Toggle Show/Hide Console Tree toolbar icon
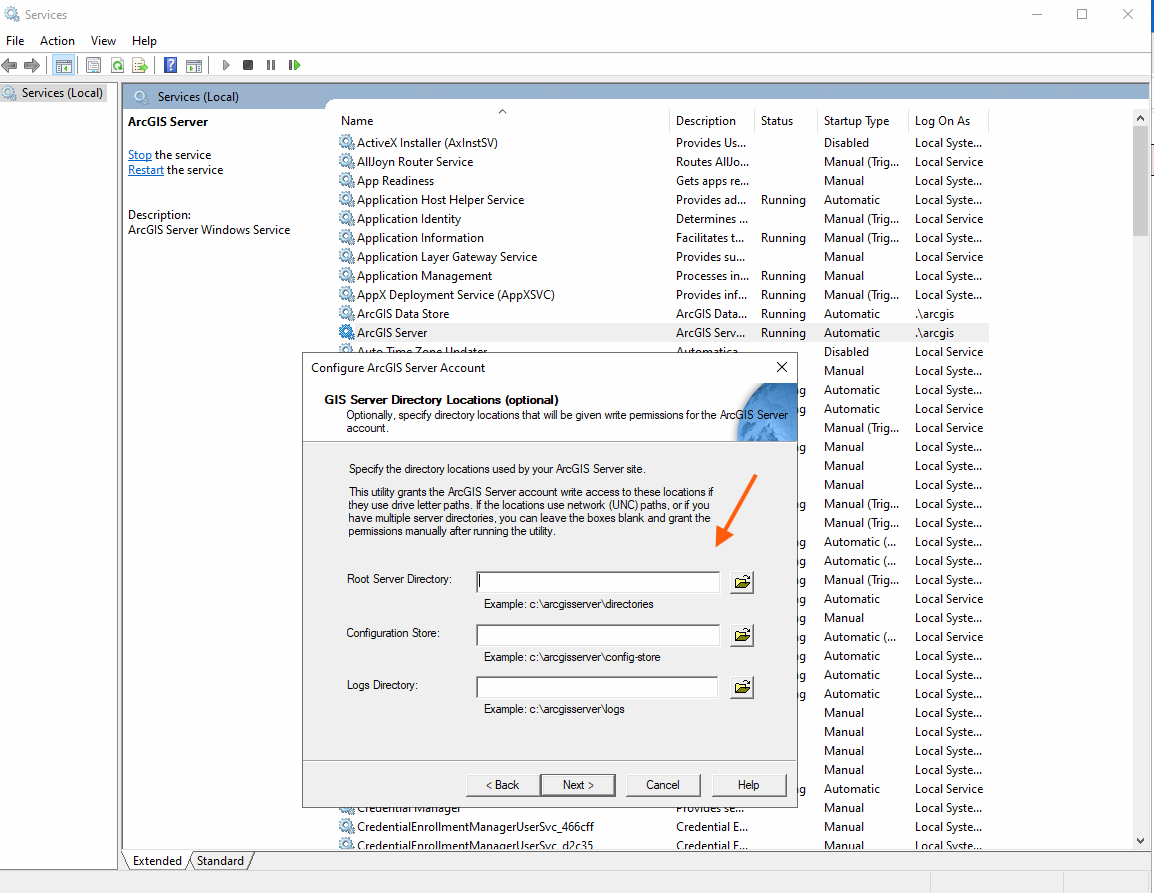Viewport: 1154px width, 893px height. pyautogui.click(x=63, y=65)
